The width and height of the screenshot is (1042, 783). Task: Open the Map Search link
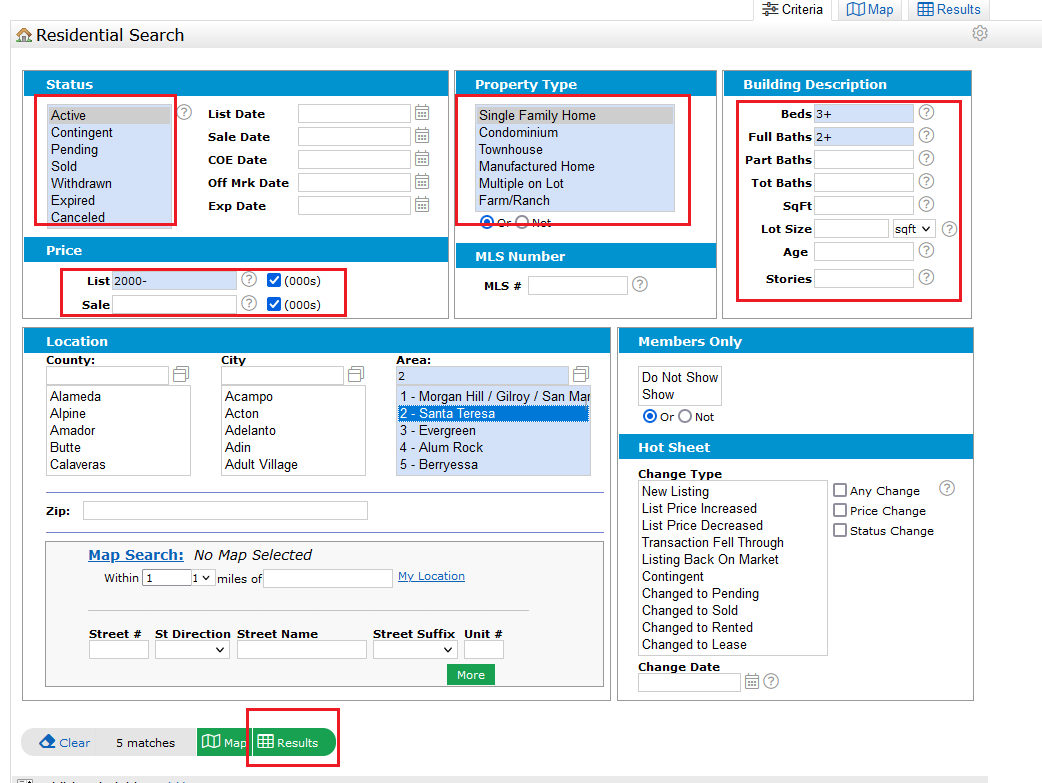(136, 555)
